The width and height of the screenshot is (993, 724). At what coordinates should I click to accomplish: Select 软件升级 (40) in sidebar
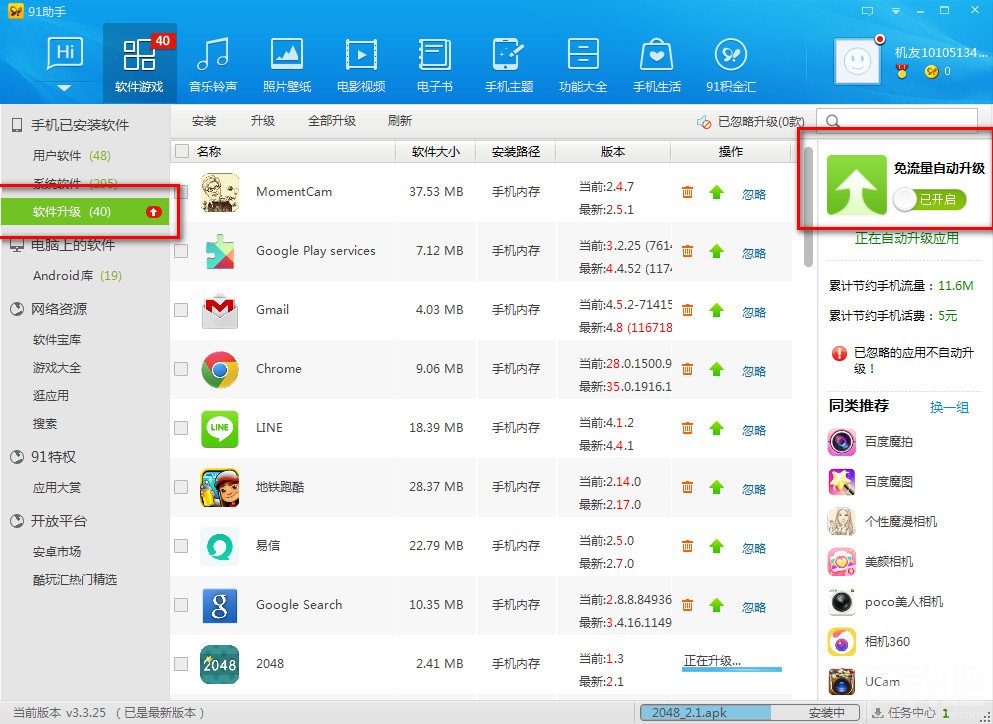click(x=85, y=212)
